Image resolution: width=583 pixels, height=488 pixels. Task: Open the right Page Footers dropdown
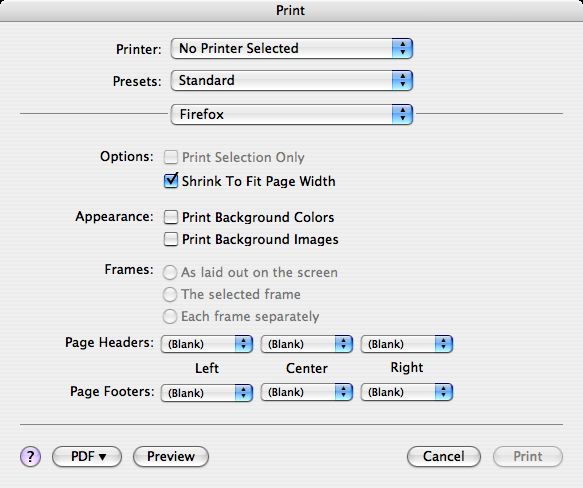(407, 392)
